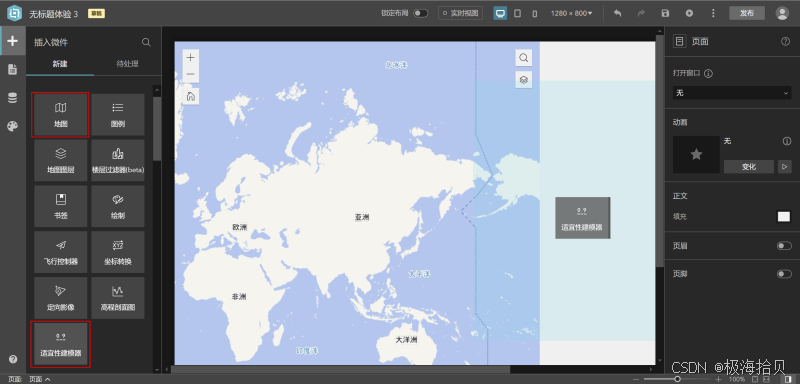The height and width of the screenshot is (384, 800).
Task: Select the 地图图层 (Map Layers) widget
Action: [x=60, y=161]
